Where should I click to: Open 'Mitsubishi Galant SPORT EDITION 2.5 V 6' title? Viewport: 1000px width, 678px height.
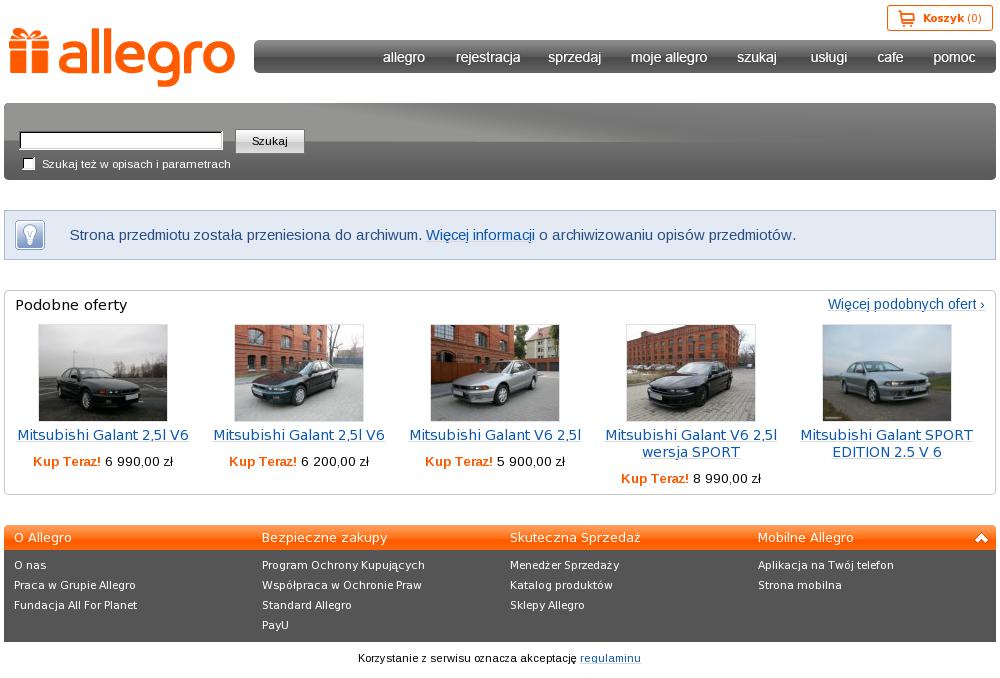[x=886, y=443]
